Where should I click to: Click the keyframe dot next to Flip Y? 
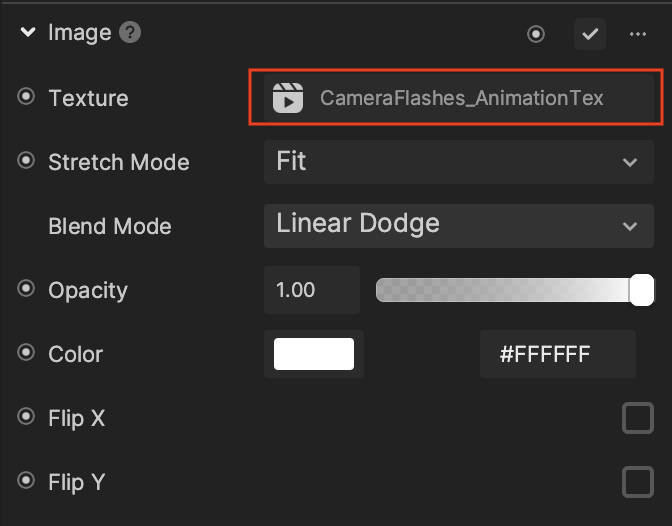(26, 480)
